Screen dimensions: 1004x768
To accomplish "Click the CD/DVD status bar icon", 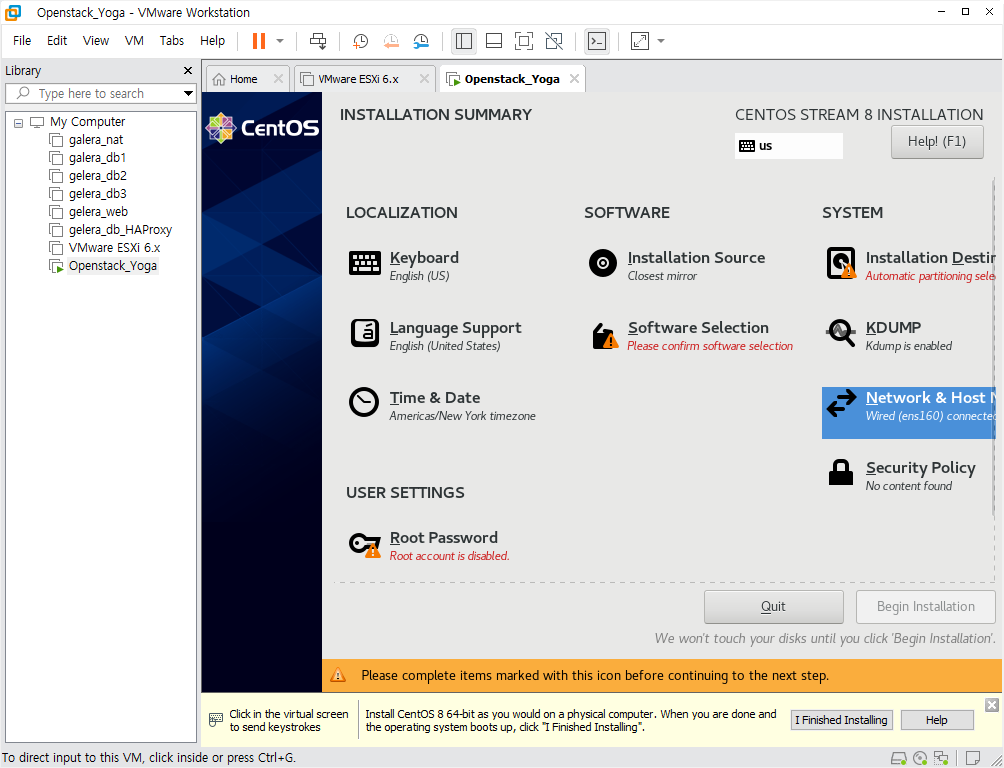I will click(x=920, y=759).
